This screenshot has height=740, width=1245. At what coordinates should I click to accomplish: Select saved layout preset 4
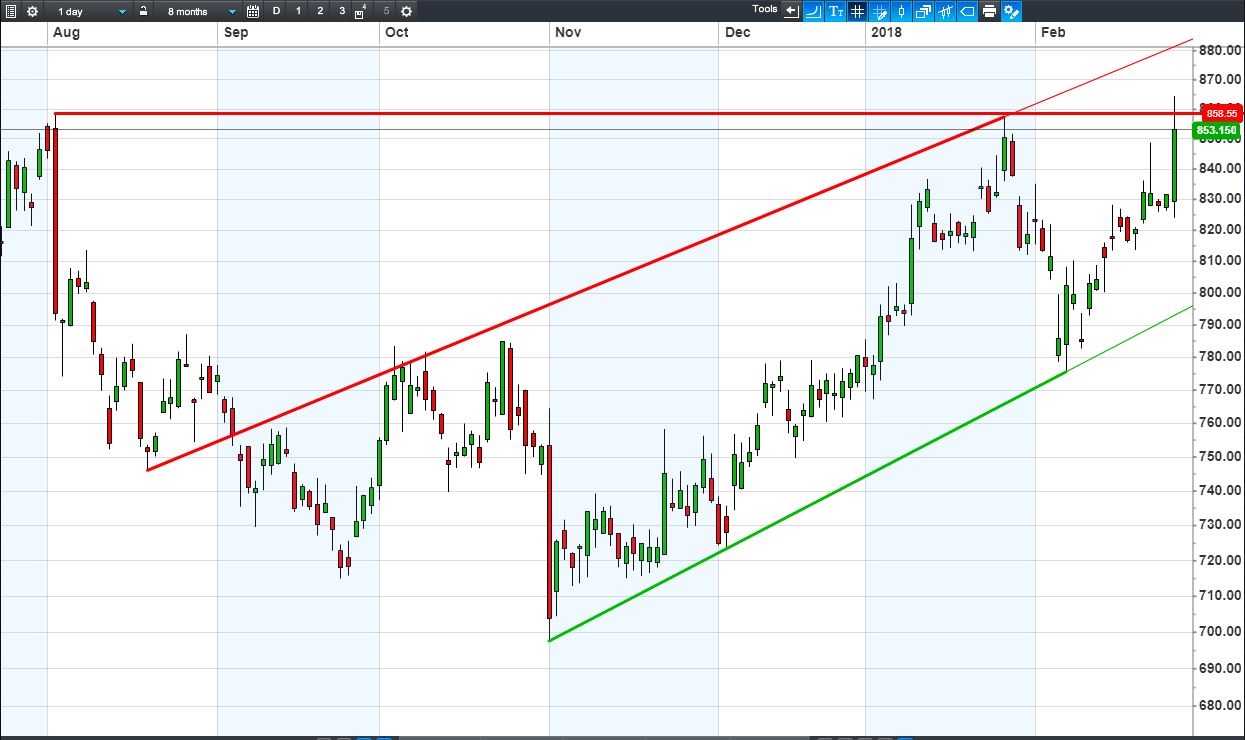click(x=361, y=11)
